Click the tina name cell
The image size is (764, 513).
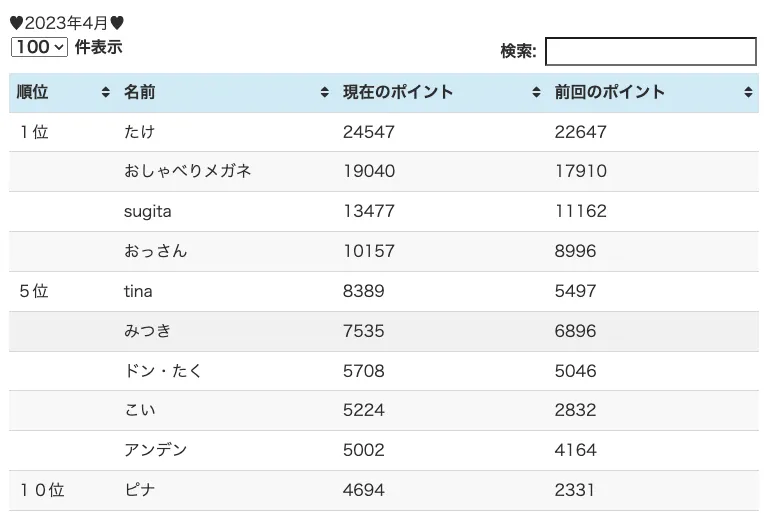[138, 291]
